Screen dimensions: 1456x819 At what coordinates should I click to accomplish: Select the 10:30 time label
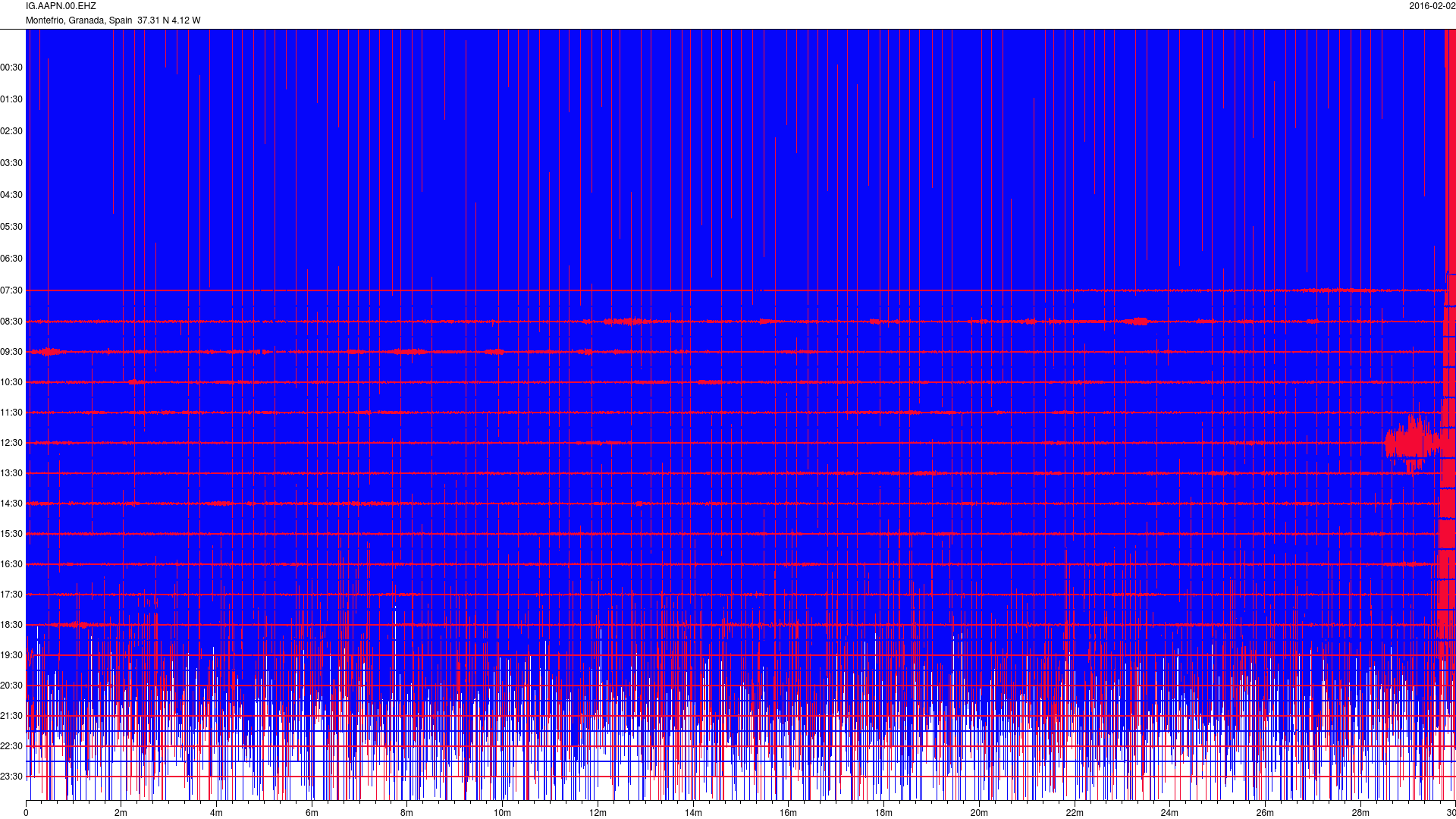[11, 382]
